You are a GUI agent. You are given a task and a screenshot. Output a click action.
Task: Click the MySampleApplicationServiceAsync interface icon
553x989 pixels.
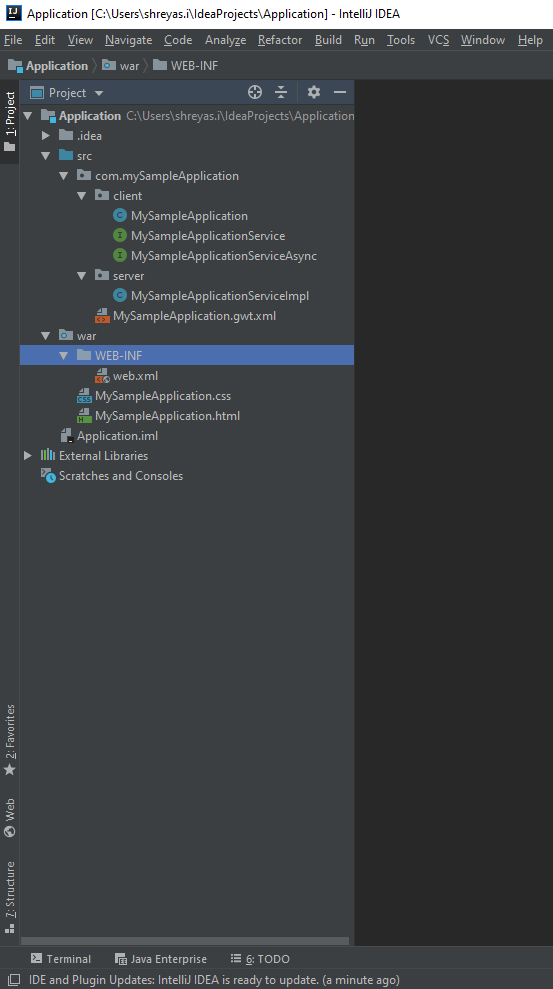click(x=120, y=256)
